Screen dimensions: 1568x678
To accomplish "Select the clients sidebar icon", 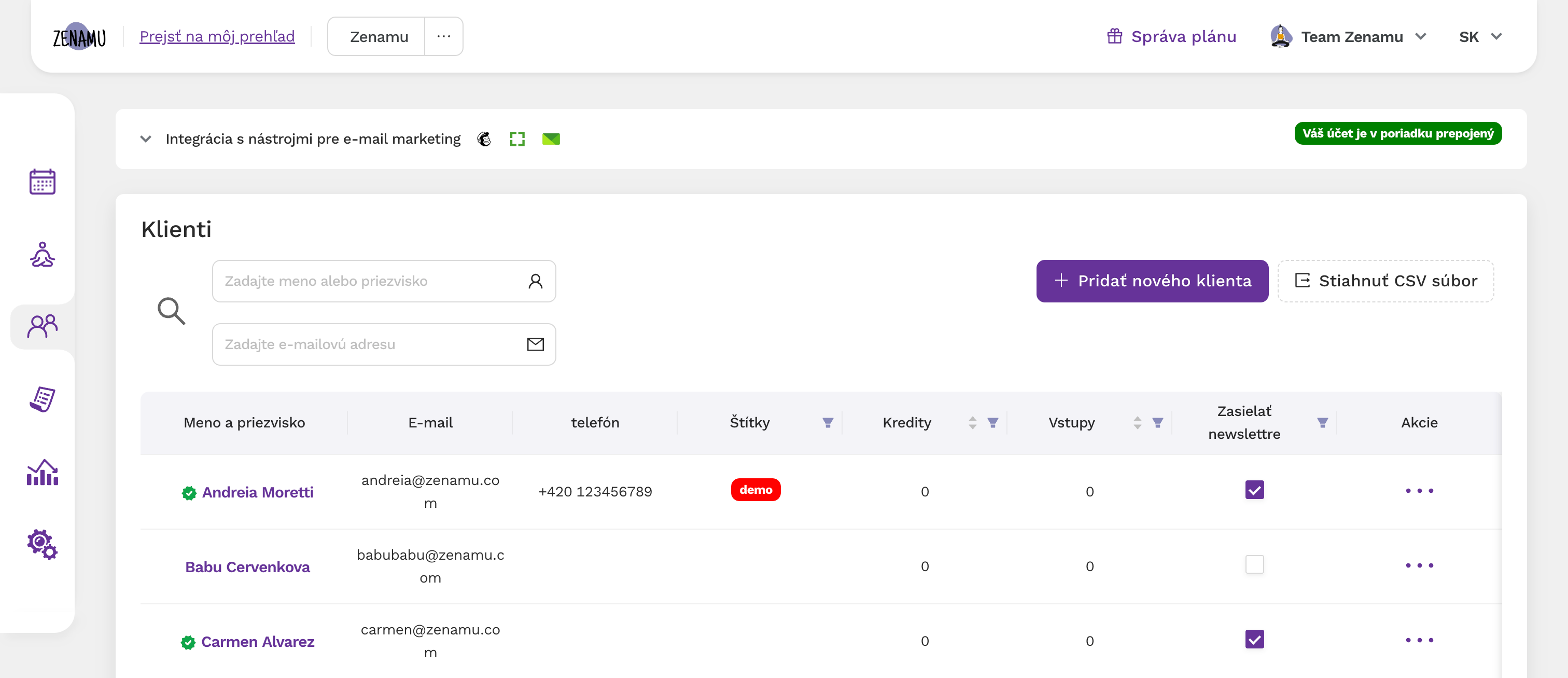I will tap(43, 326).
